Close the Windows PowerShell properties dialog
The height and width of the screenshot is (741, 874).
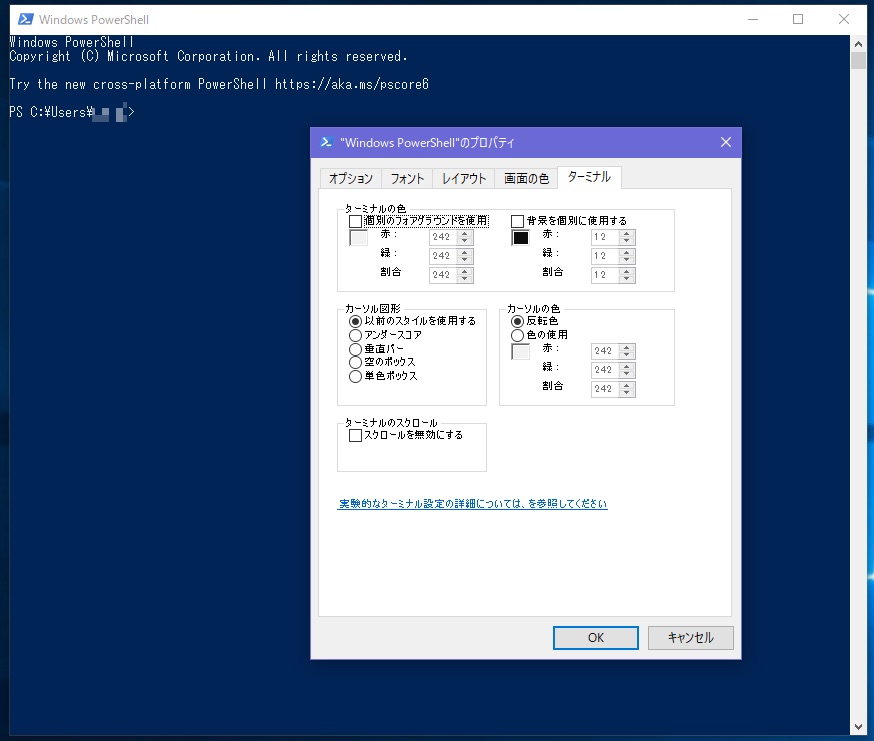click(726, 142)
